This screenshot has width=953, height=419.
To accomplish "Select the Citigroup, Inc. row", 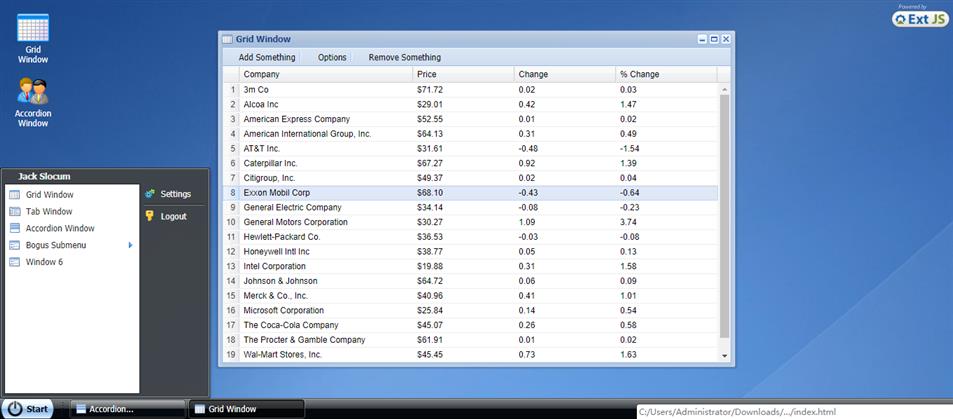I will pyautogui.click(x=470, y=178).
